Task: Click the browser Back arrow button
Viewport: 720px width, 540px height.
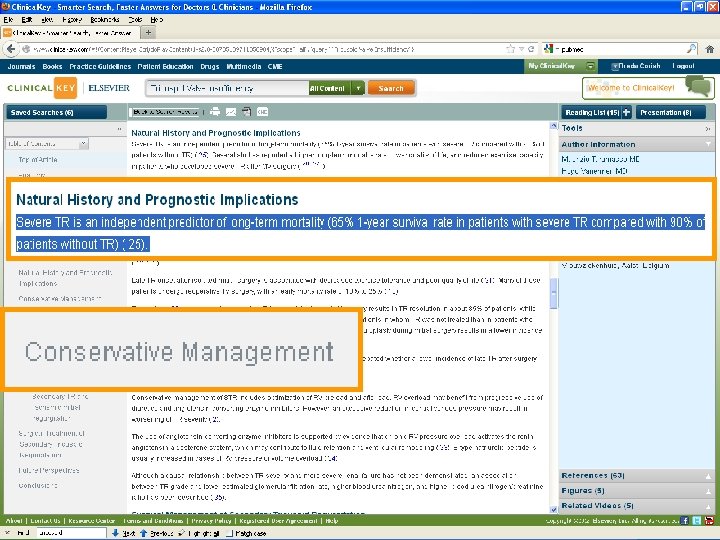Action: click(x=11, y=49)
